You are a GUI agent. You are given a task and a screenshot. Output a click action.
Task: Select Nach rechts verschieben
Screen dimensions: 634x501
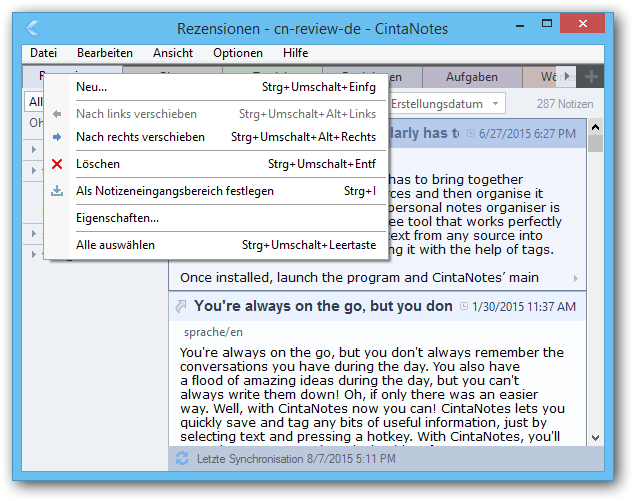pyautogui.click(x=216, y=137)
